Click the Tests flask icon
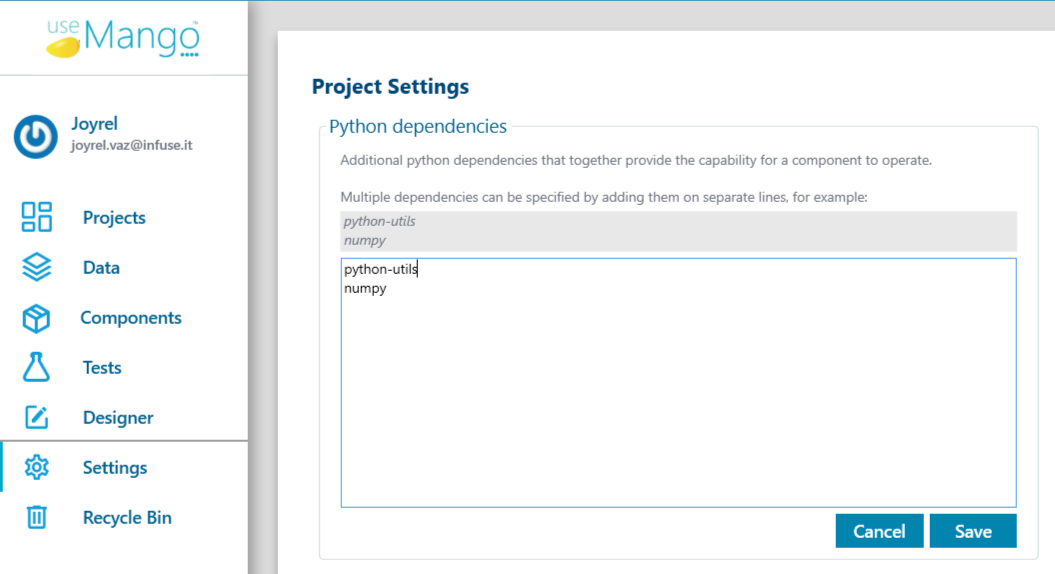This screenshot has width=1055, height=574. coord(36,367)
